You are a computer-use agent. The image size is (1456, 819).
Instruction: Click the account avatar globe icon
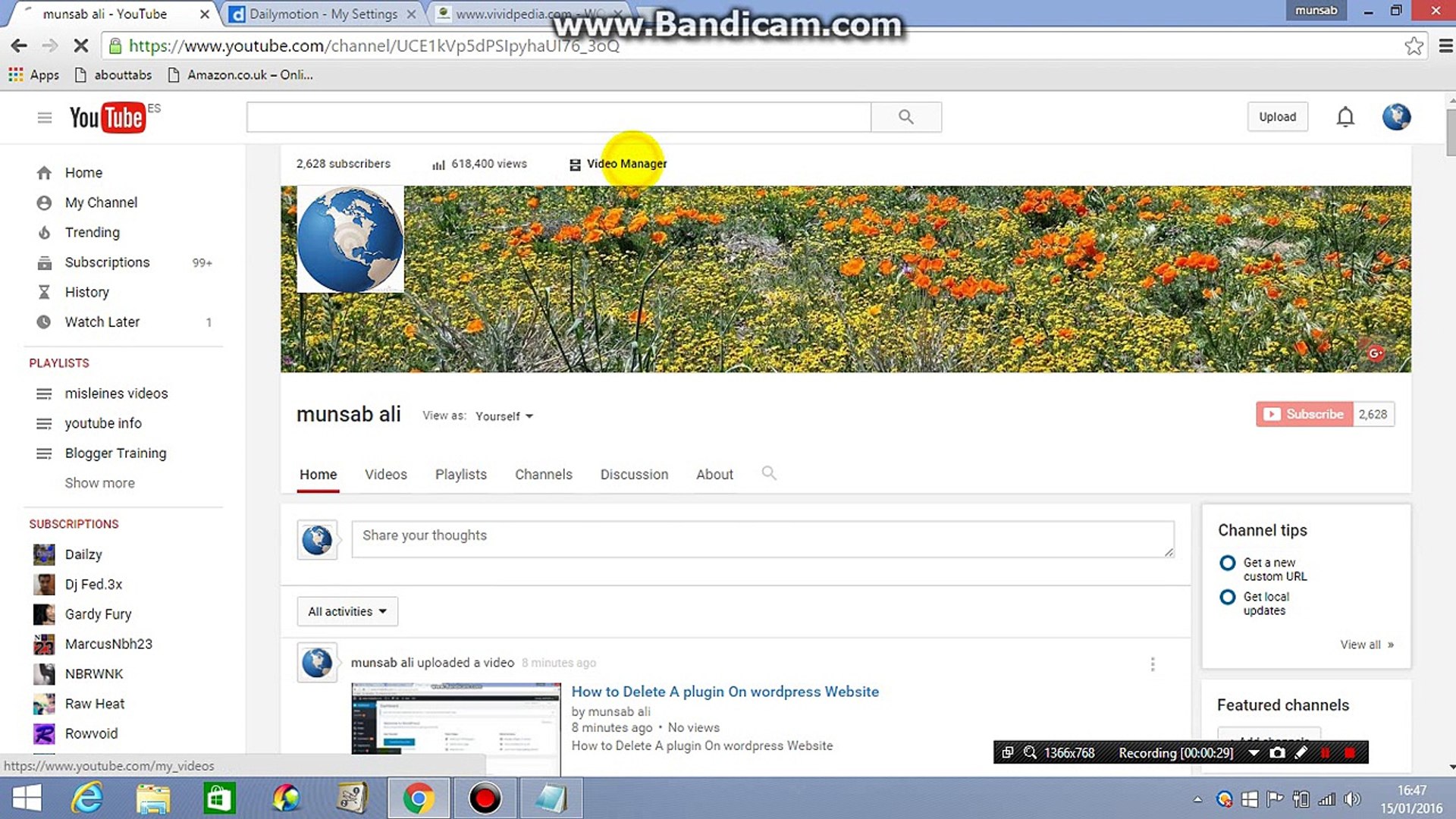(1396, 117)
